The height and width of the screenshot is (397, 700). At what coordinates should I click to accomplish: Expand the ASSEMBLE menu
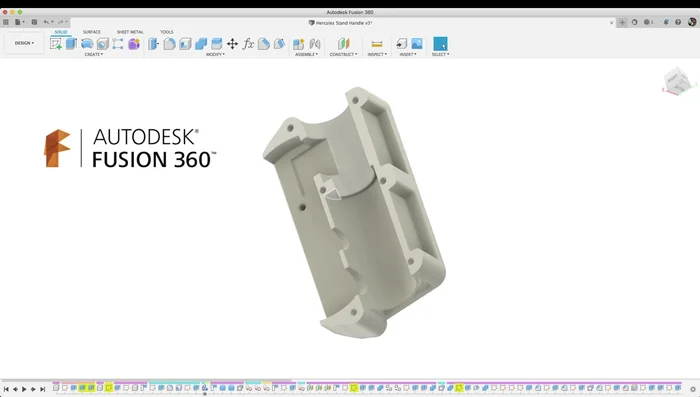(307, 54)
